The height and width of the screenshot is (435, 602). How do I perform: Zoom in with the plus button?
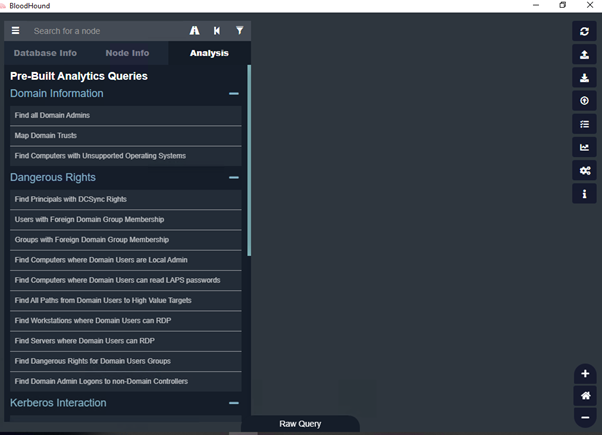(x=585, y=374)
